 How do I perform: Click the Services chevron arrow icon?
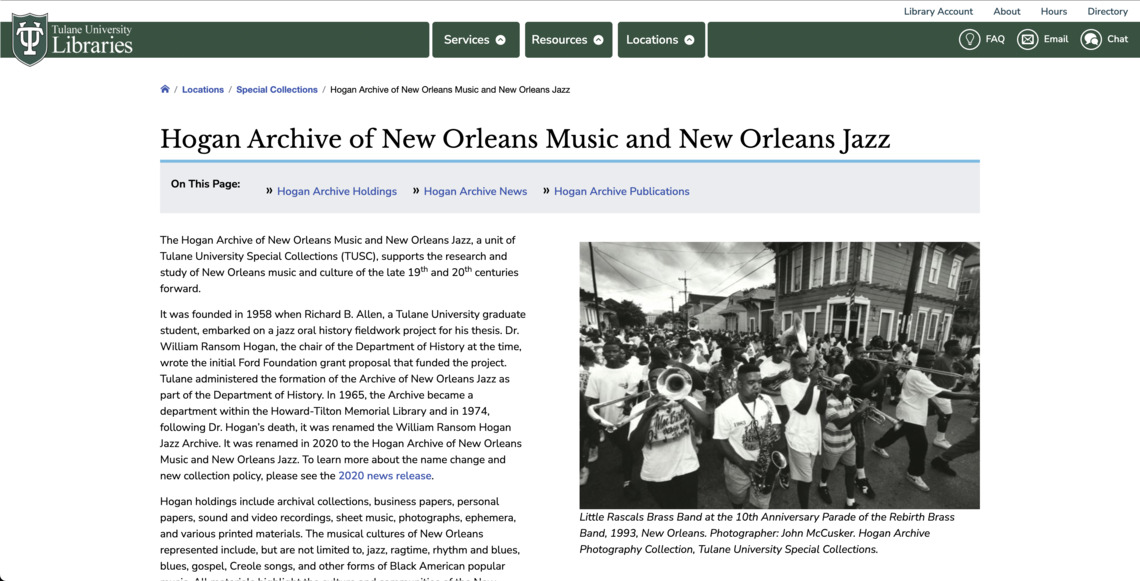pyautogui.click(x=501, y=40)
